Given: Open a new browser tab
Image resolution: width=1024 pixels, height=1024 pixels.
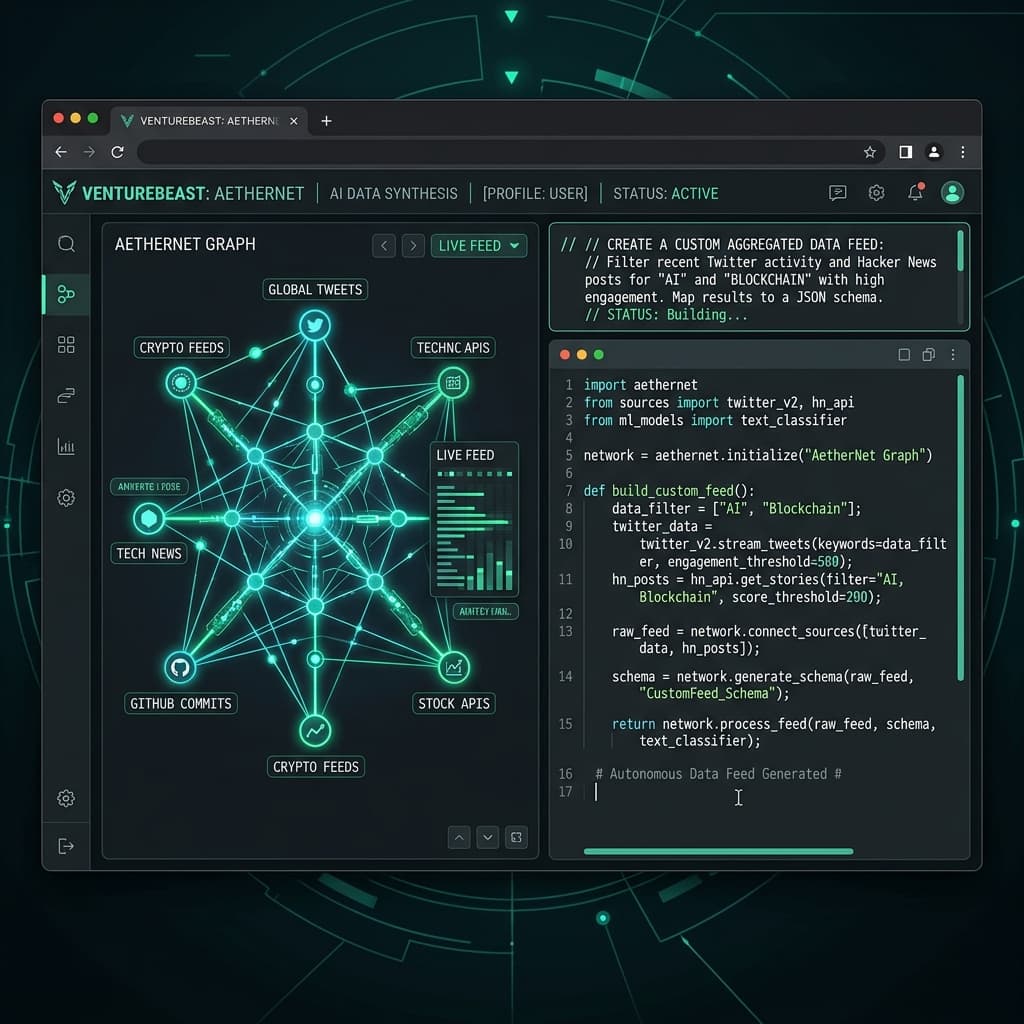Looking at the screenshot, I should [327, 121].
